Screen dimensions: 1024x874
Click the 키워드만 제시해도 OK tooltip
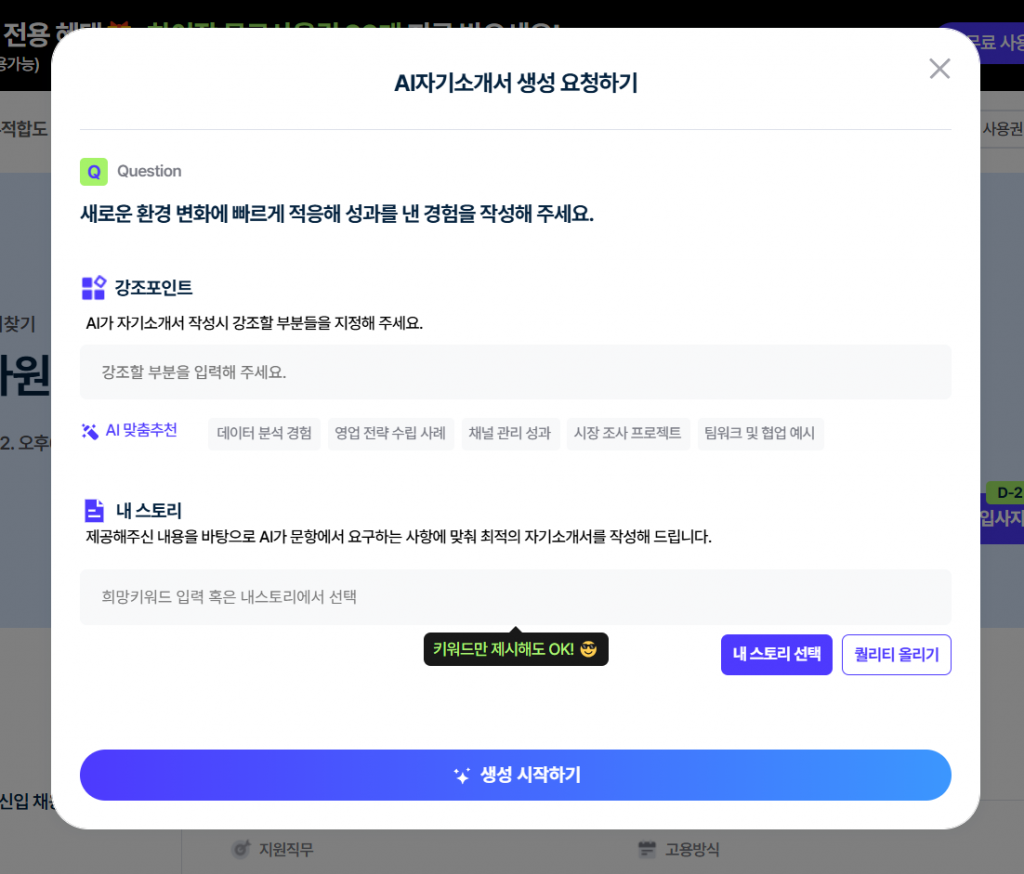[515, 650]
